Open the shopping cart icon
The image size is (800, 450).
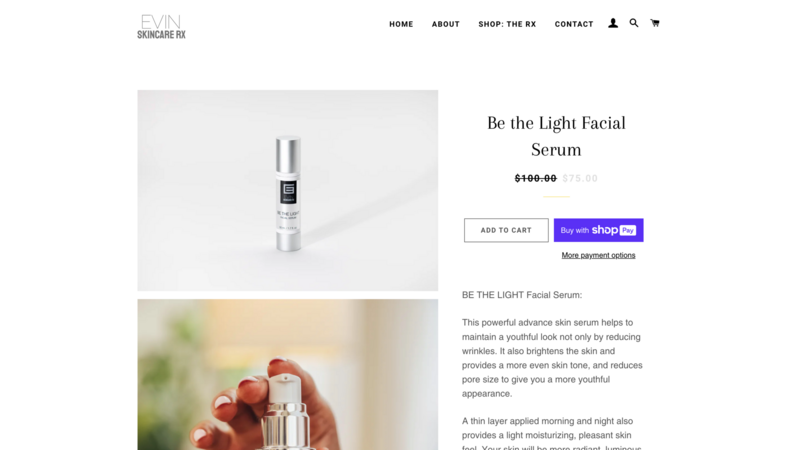[x=655, y=23]
